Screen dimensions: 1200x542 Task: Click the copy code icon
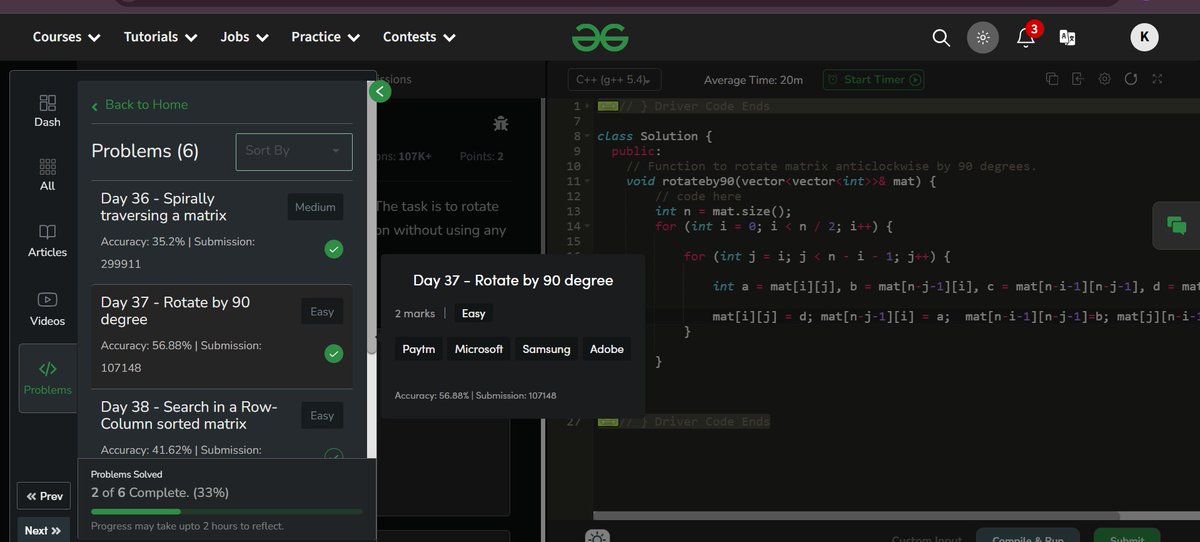1052,80
